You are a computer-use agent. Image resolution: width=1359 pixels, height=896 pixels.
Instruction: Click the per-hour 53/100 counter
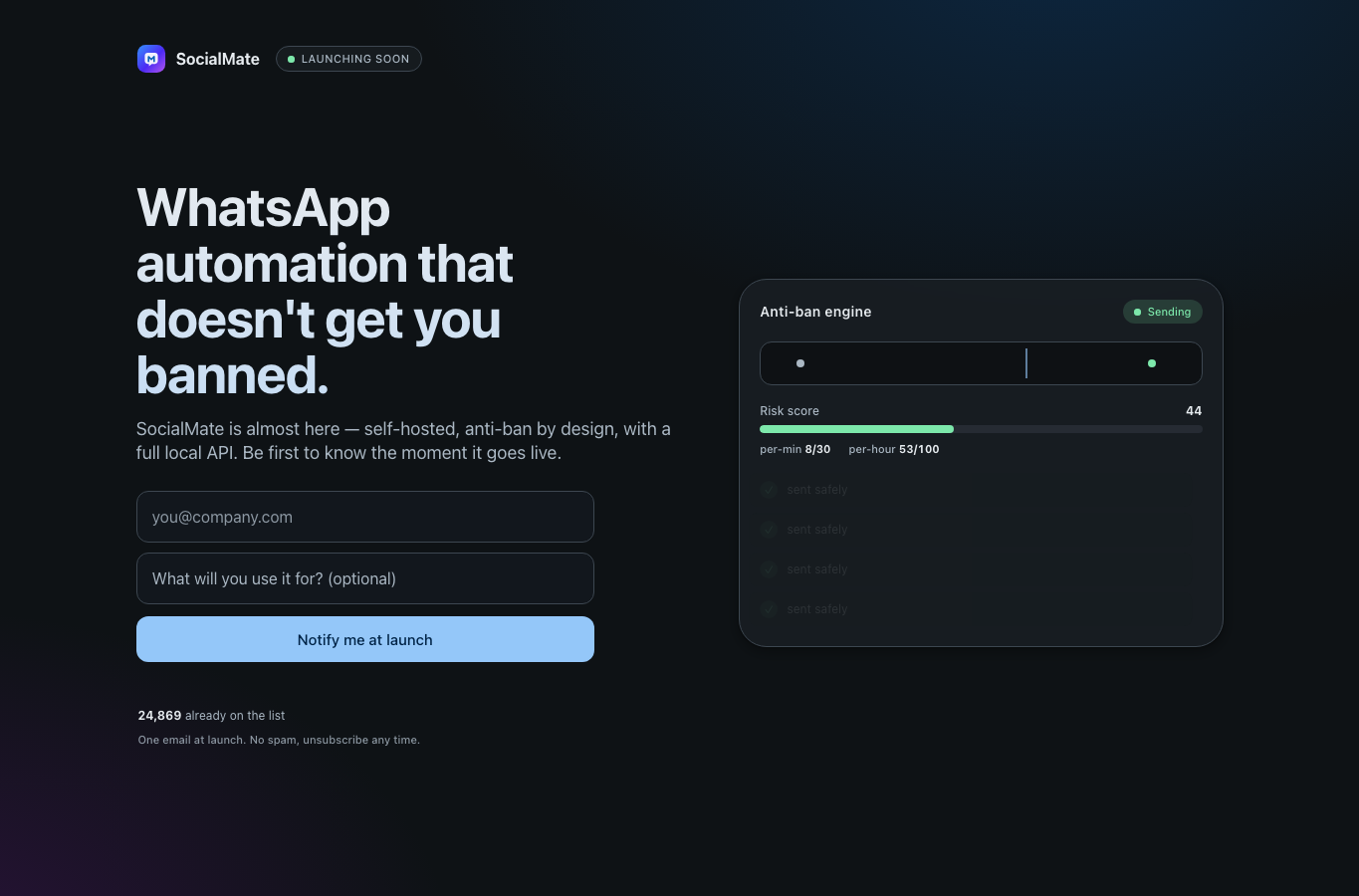pyautogui.click(x=894, y=449)
